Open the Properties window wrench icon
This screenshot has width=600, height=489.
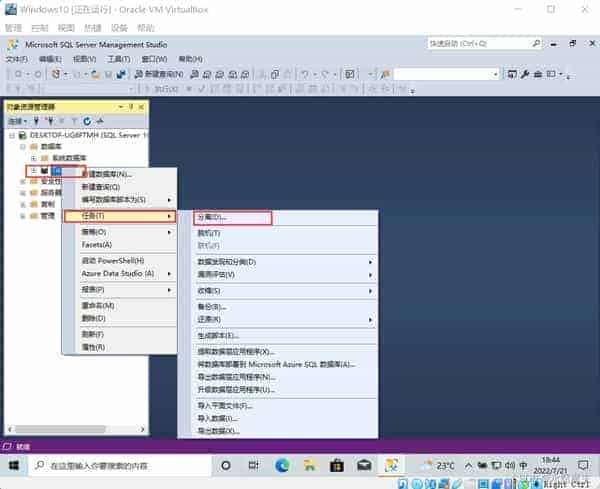[x=525, y=74]
